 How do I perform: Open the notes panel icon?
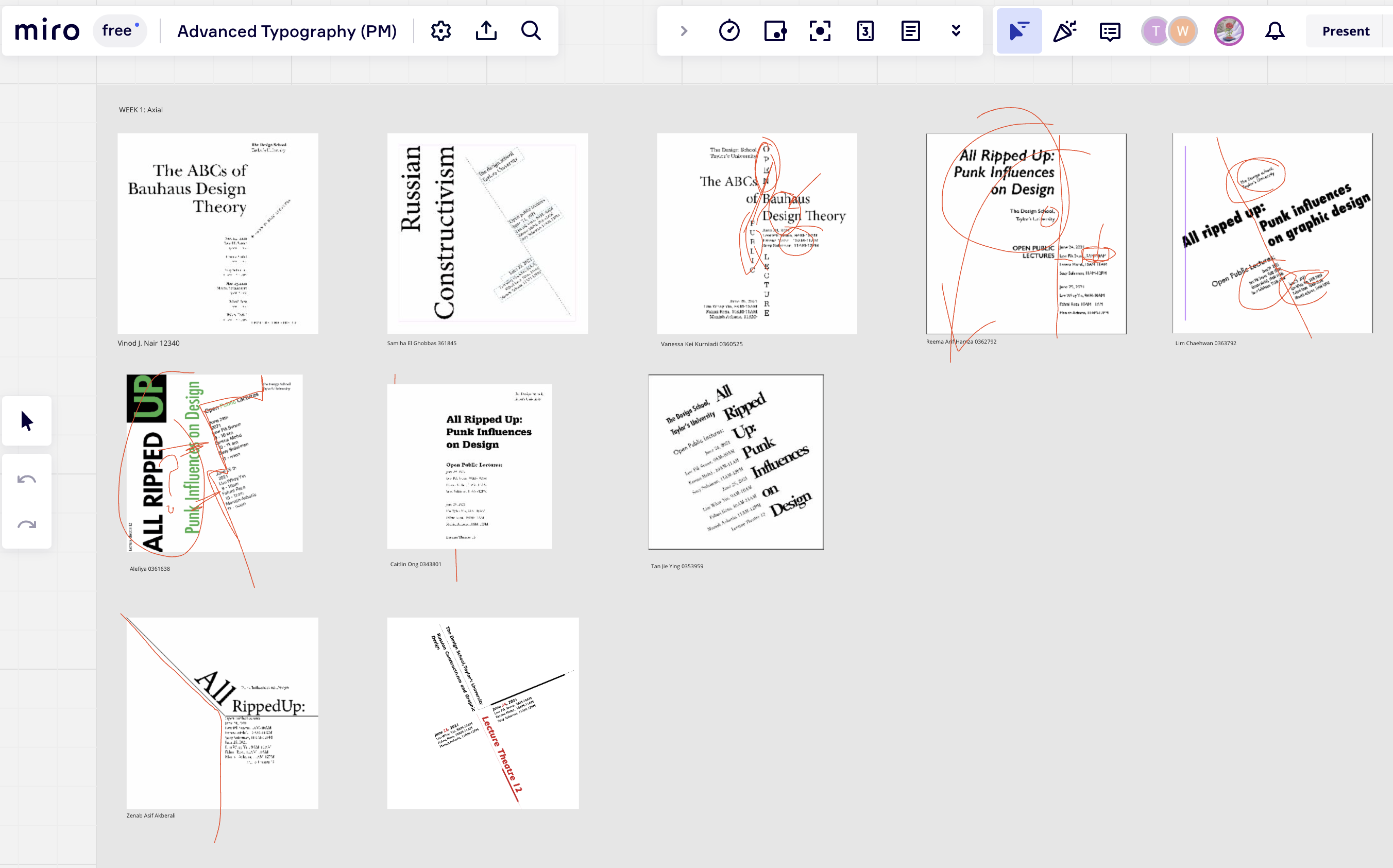click(910, 31)
